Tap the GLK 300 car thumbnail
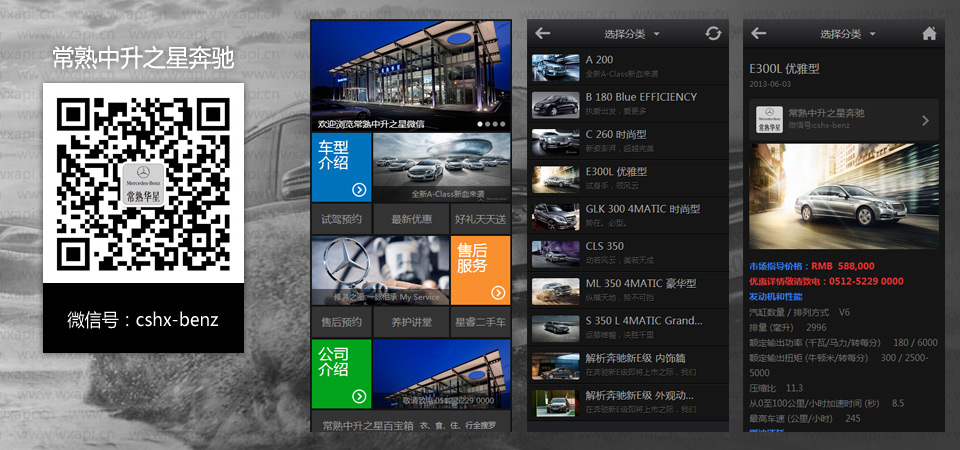Image resolution: width=960 pixels, height=450 pixels. (555, 217)
